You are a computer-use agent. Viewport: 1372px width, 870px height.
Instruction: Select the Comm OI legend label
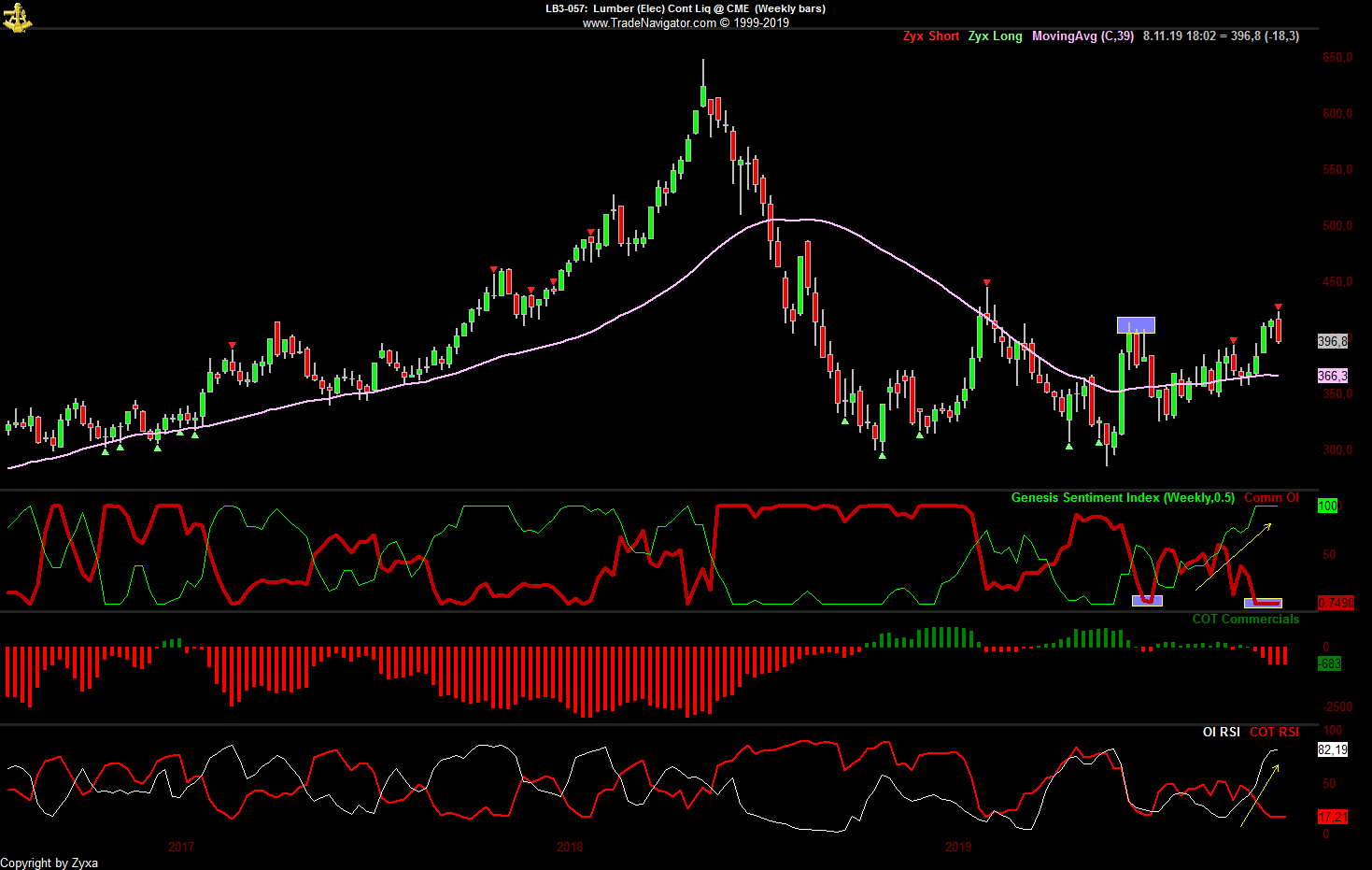(1271, 498)
